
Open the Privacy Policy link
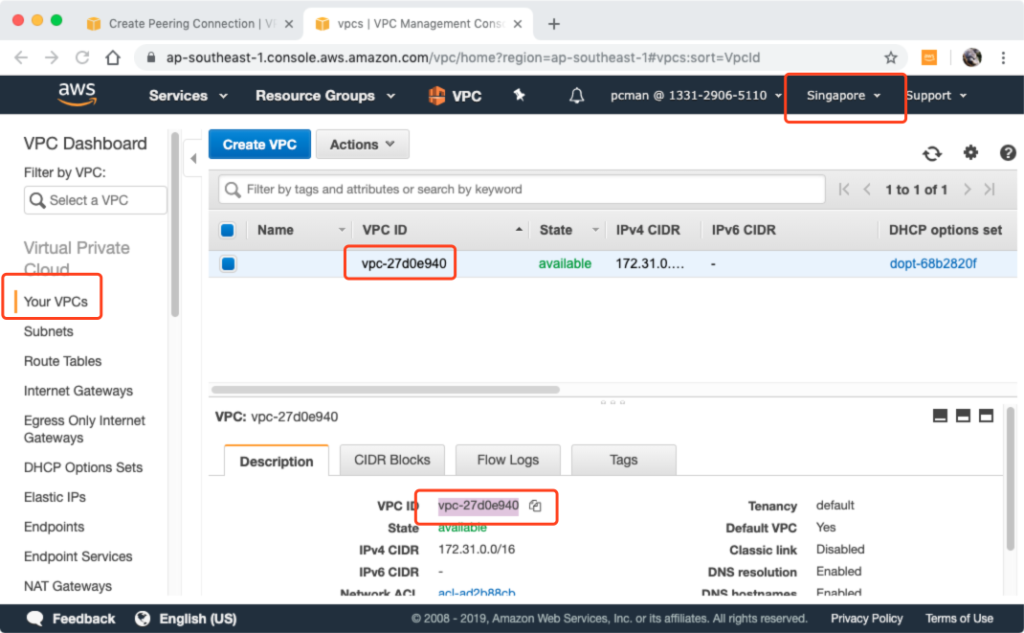pyautogui.click(x=867, y=619)
